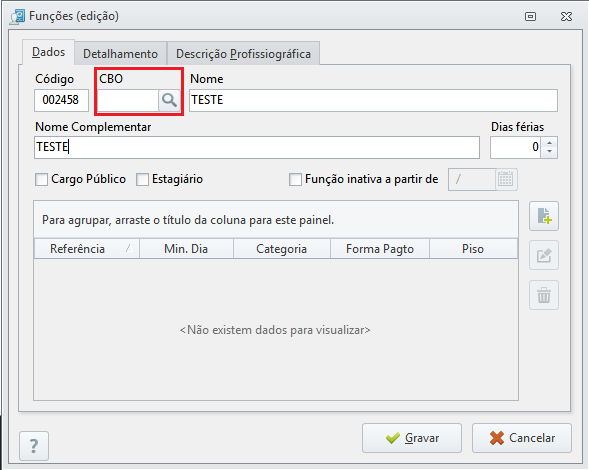The width and height of the screenshot is (589, 470).
Task: Add a new salary reference record
Action: [x=544, y=216]
